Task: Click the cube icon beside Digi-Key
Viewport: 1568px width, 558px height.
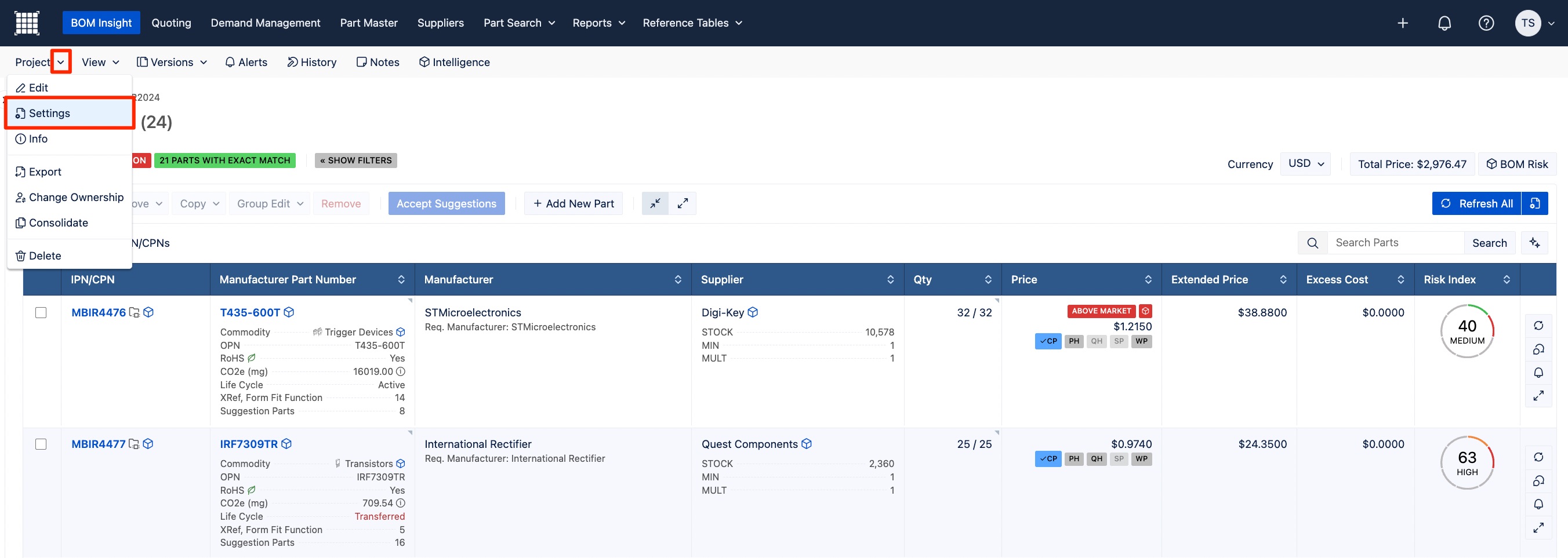Action: (x=753, y=312)
